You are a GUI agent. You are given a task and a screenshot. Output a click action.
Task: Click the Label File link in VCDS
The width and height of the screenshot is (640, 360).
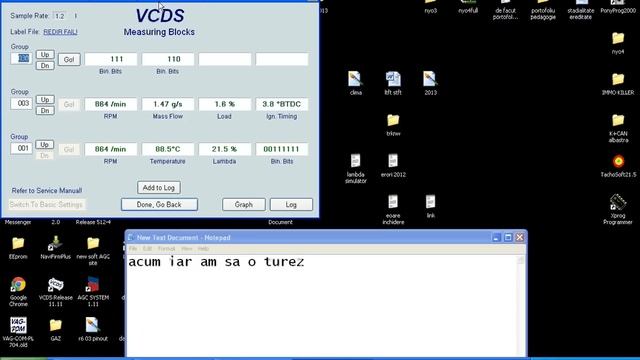pos(60,32)
